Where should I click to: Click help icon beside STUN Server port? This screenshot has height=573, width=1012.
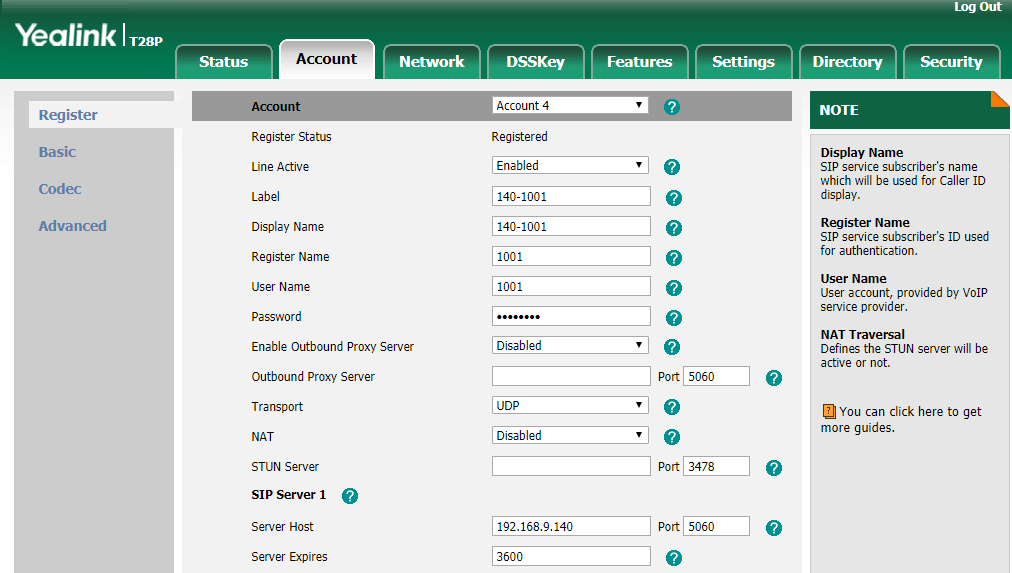(x=773, y=468)
